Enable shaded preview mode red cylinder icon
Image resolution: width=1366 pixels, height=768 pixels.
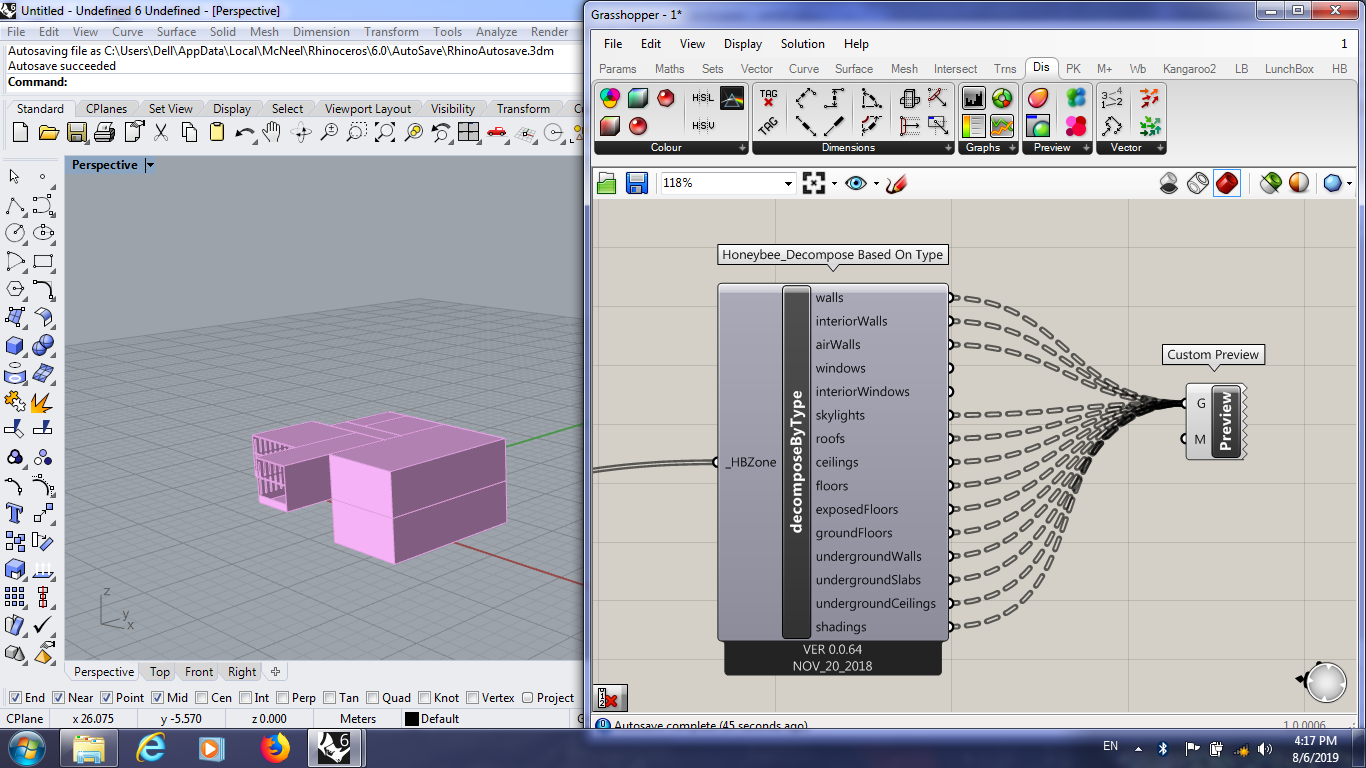tap(1227, 183)
